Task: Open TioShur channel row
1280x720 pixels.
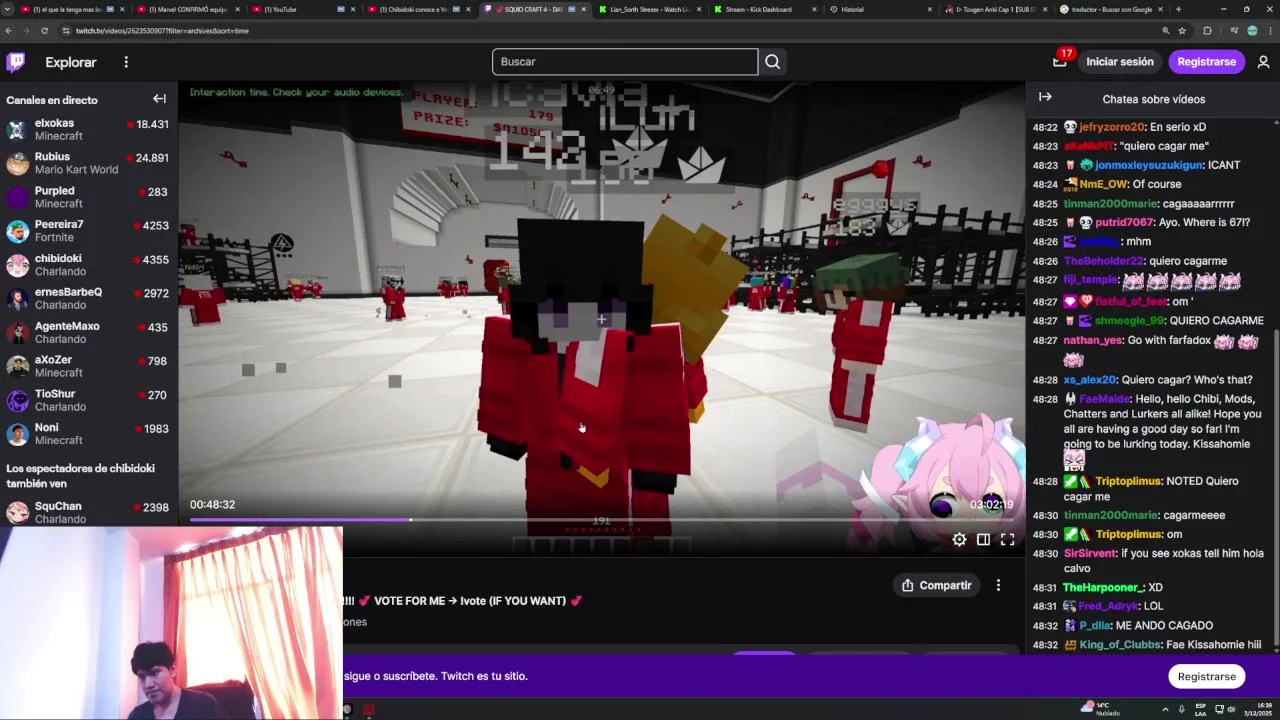Action: (x=89, y=400)
